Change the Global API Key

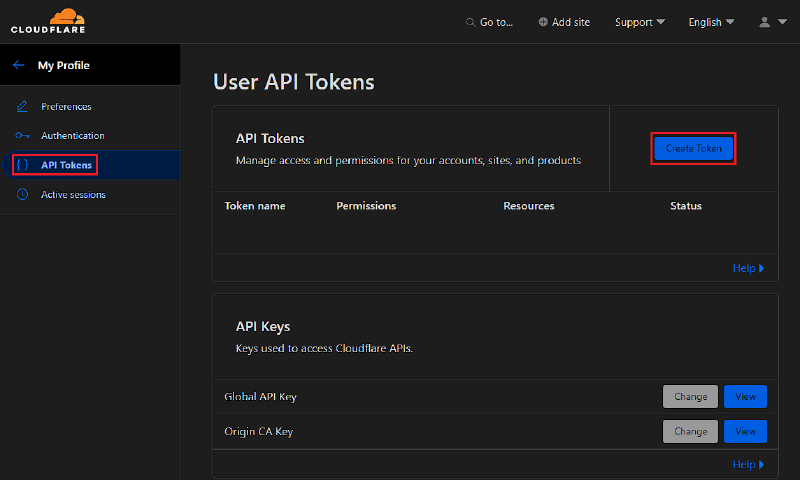tap(690, 397)
